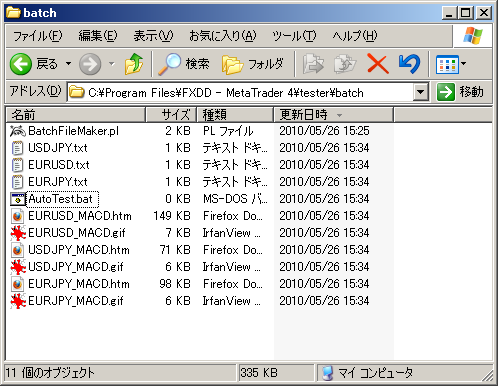
Task: Click the file name EURUSD_MACD.htm
Action: click(80, 216)
